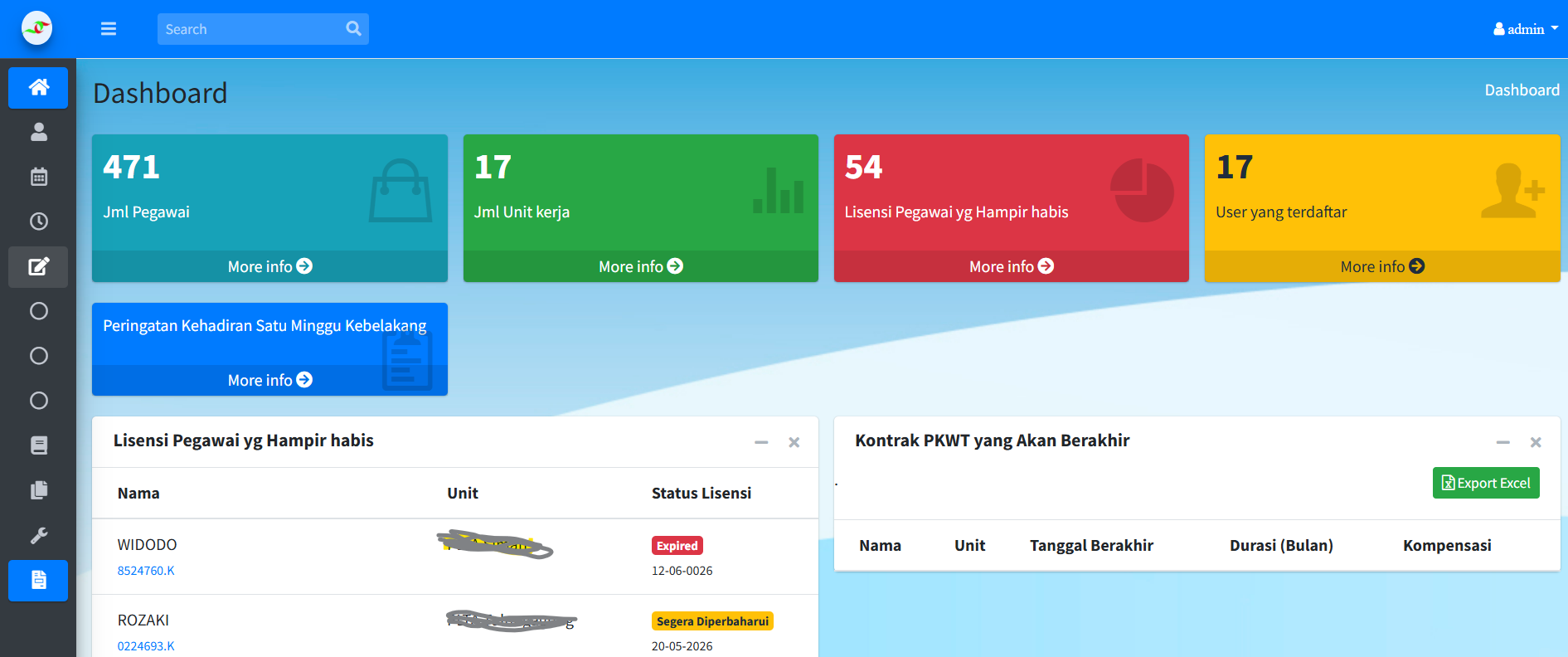Viewport: 1568px width, 657px height.
Task: Click the date 12-06-0026
Action: 682,571
